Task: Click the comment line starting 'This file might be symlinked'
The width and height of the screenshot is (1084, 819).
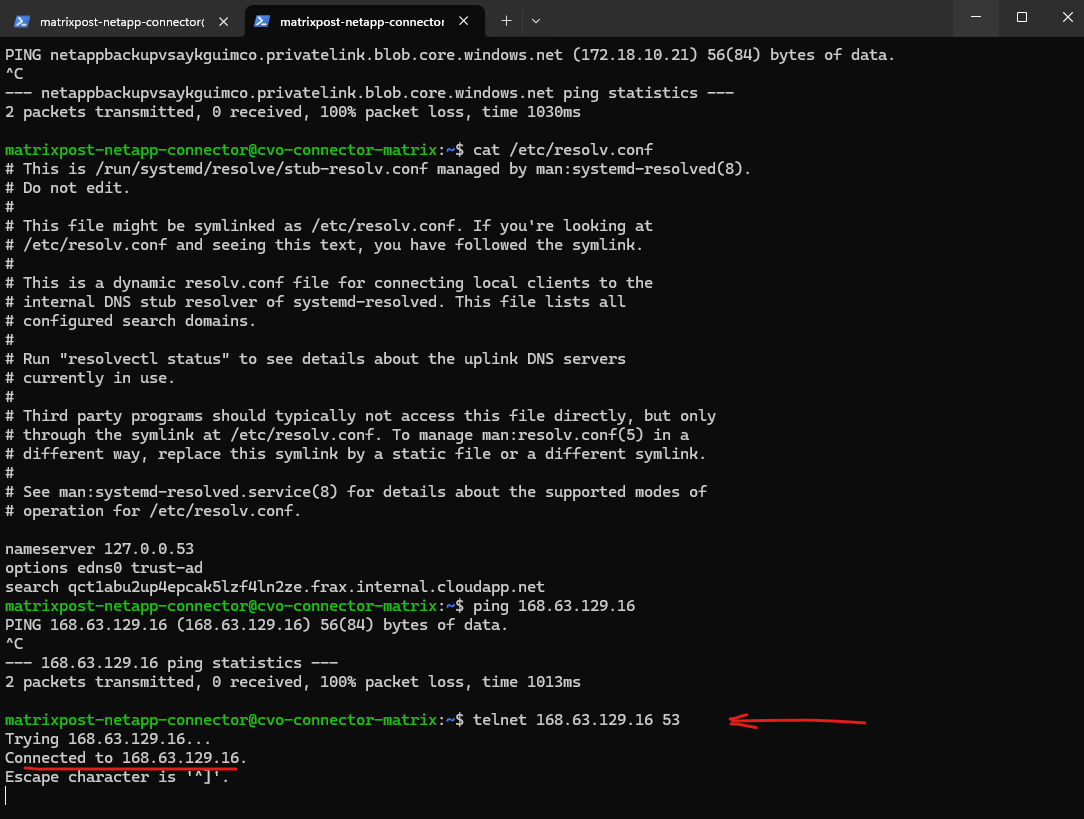Action: point(329,226)
